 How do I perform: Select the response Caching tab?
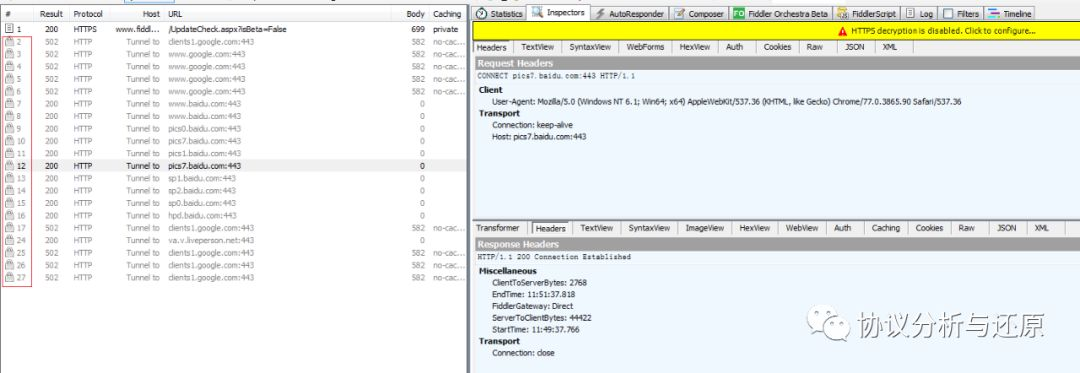[886, 228]
